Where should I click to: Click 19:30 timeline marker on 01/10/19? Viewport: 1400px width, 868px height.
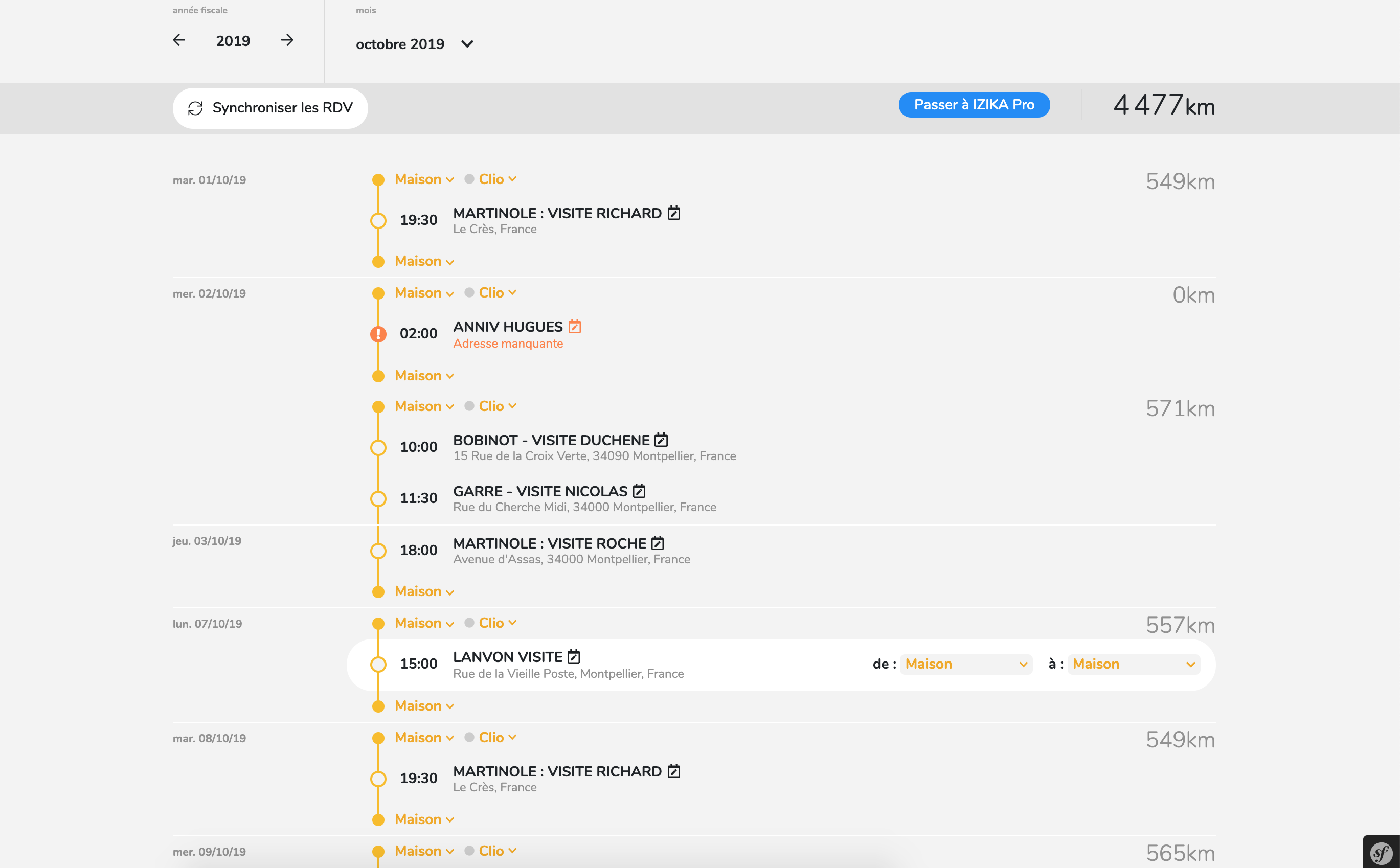coord(378,220)
